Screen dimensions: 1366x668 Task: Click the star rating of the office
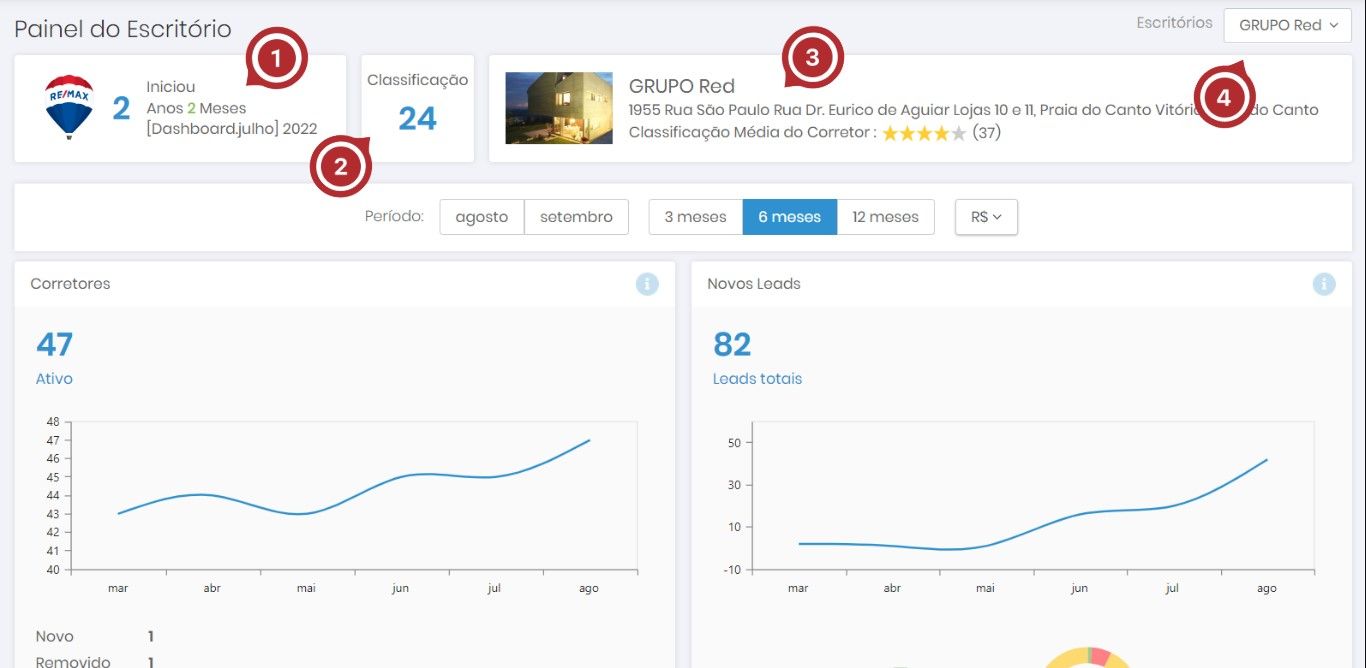point(924,133)
